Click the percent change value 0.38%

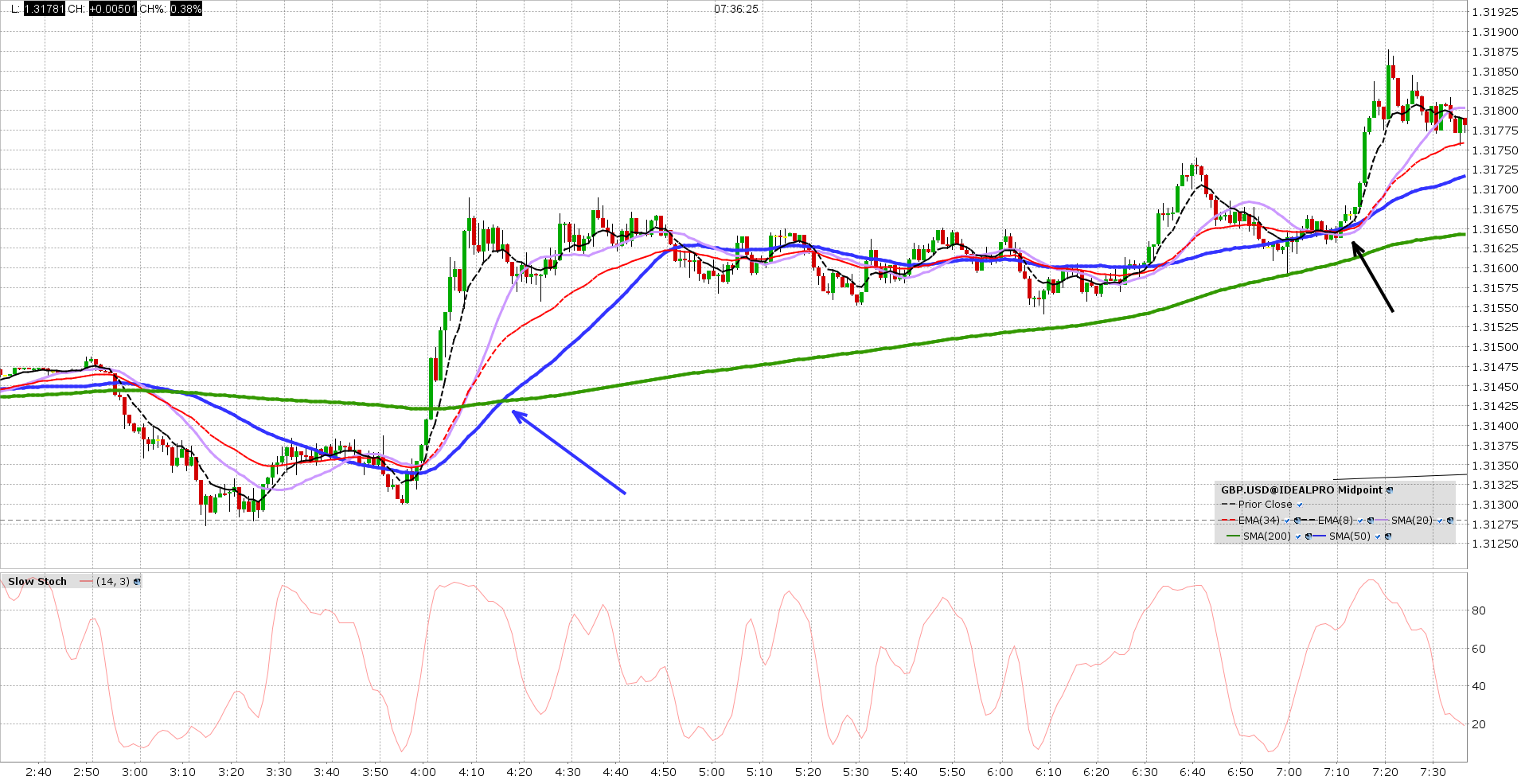coord(186,9)
